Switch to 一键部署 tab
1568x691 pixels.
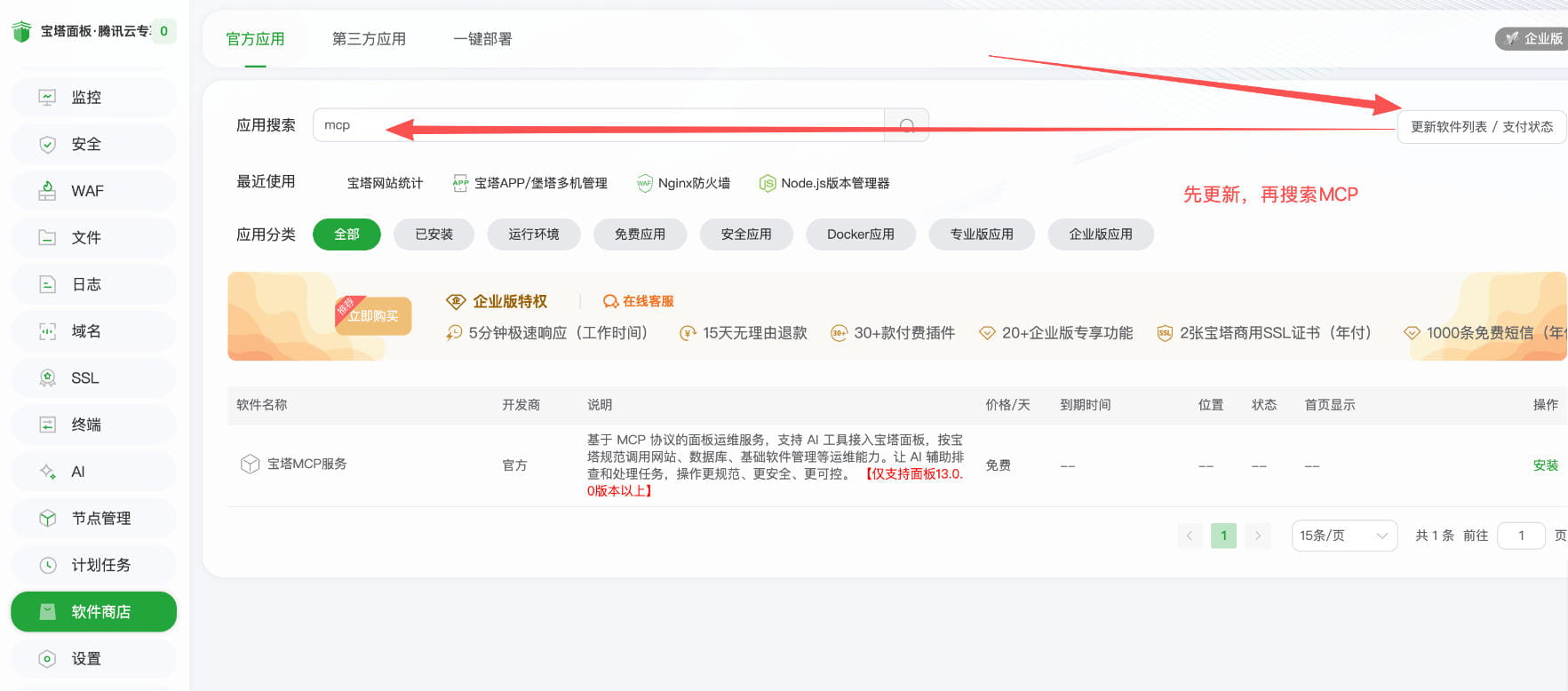click(x=482, y=39)
